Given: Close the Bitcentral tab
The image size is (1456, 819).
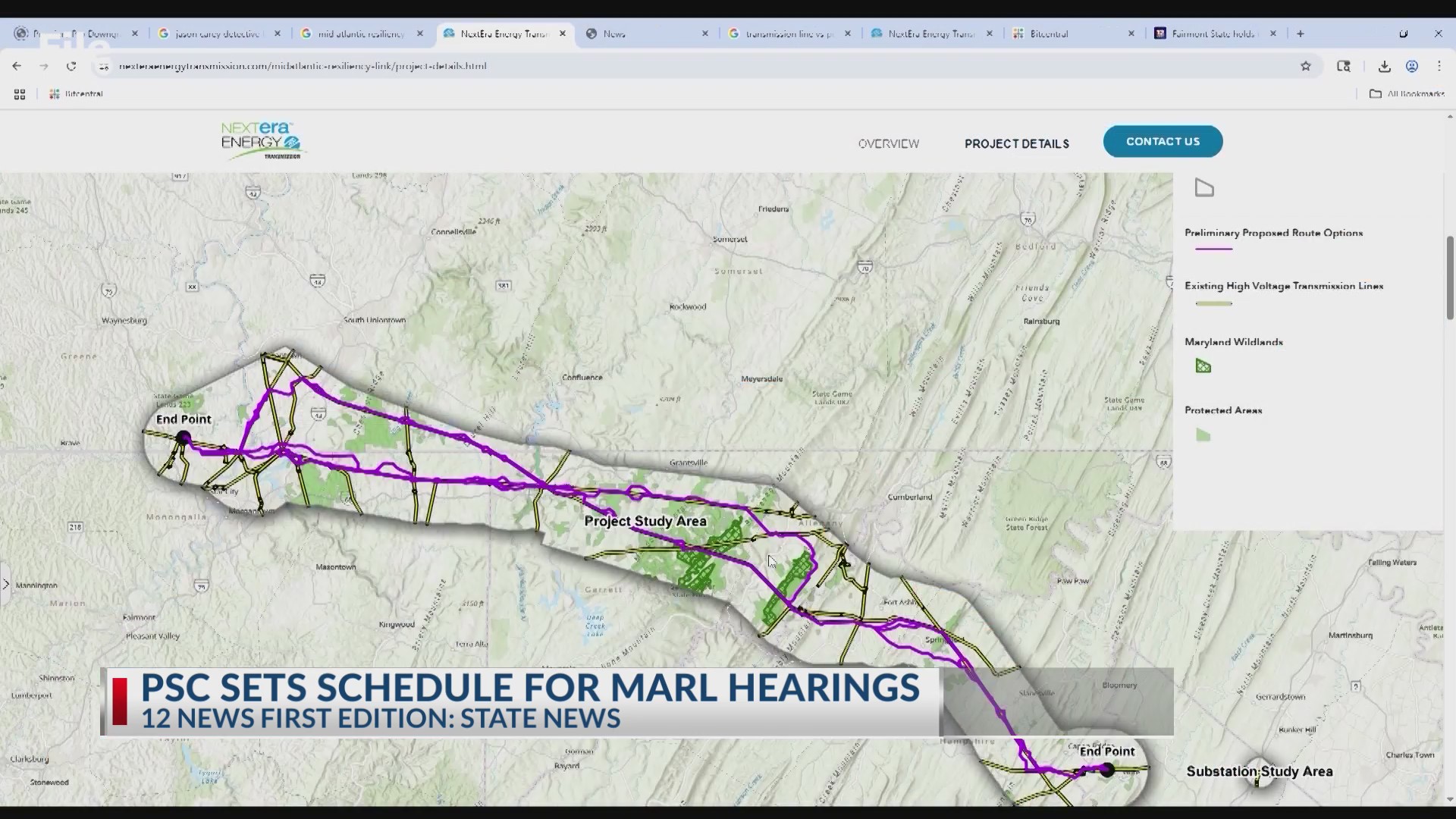Looking at the screenshot, I should coord(1131,33).
